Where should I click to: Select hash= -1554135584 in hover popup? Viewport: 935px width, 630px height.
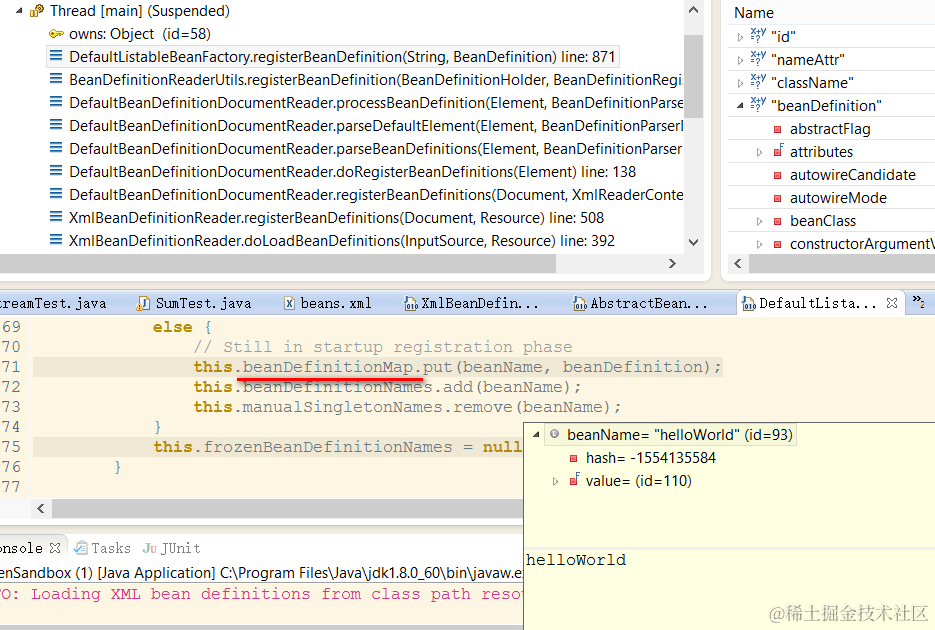[x=651, y=458]
